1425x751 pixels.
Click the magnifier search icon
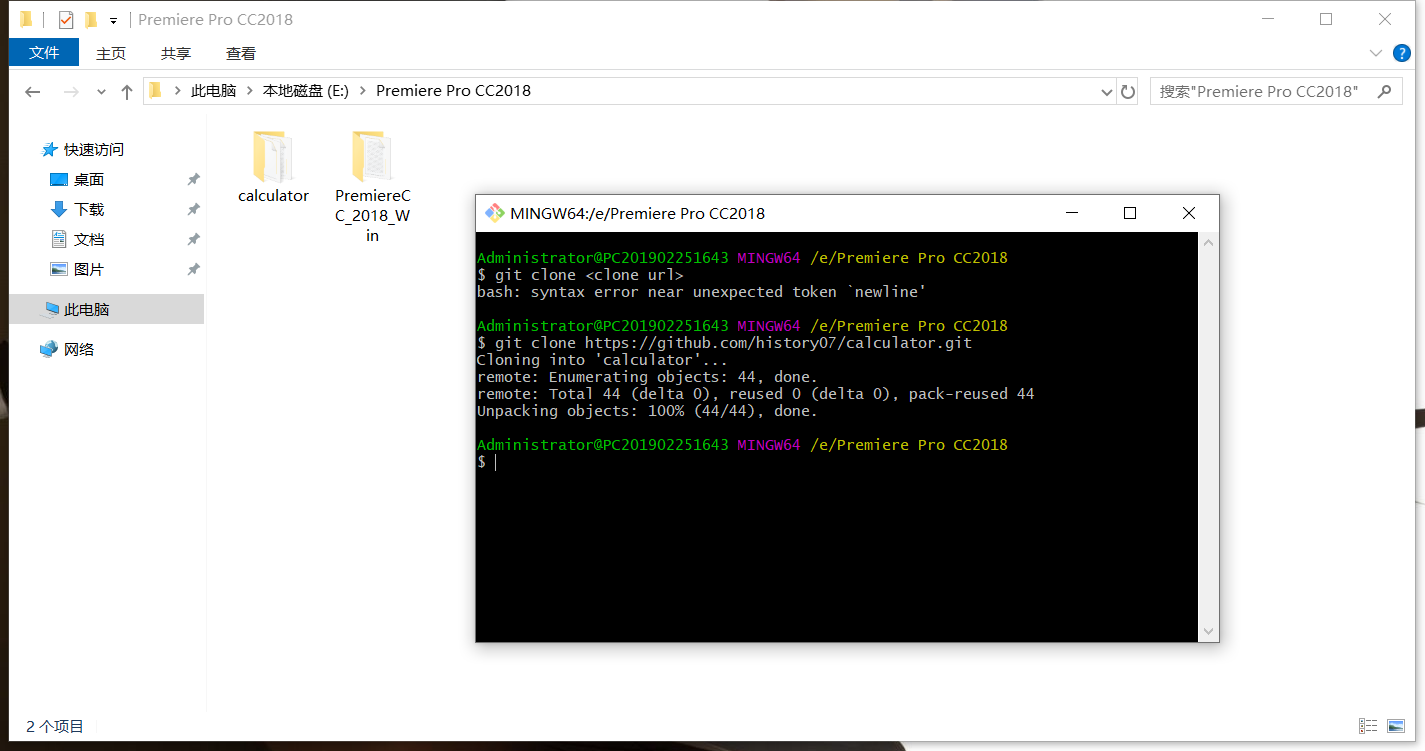click(1384, 91)
